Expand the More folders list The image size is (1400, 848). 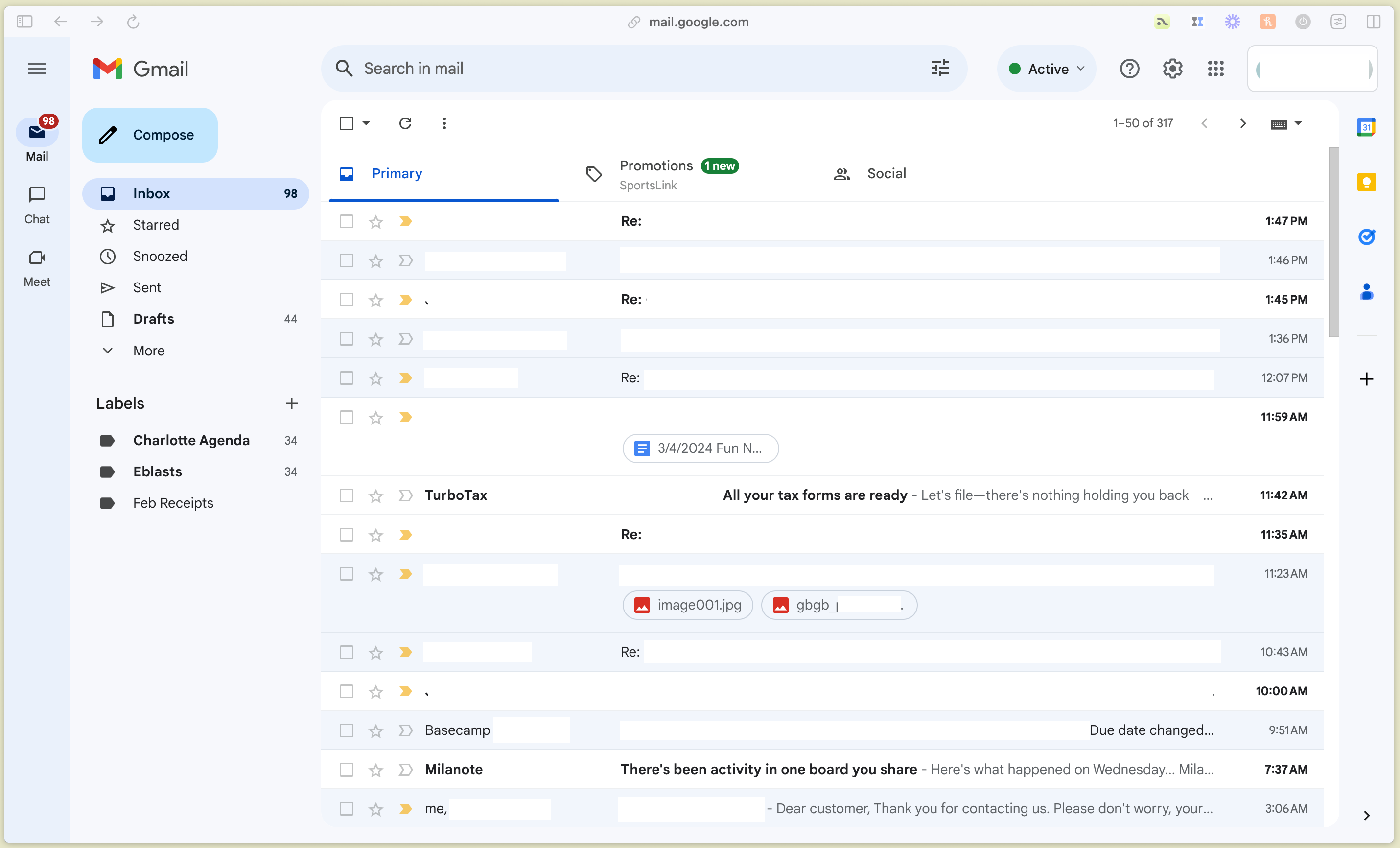click(x=149, y=351)
